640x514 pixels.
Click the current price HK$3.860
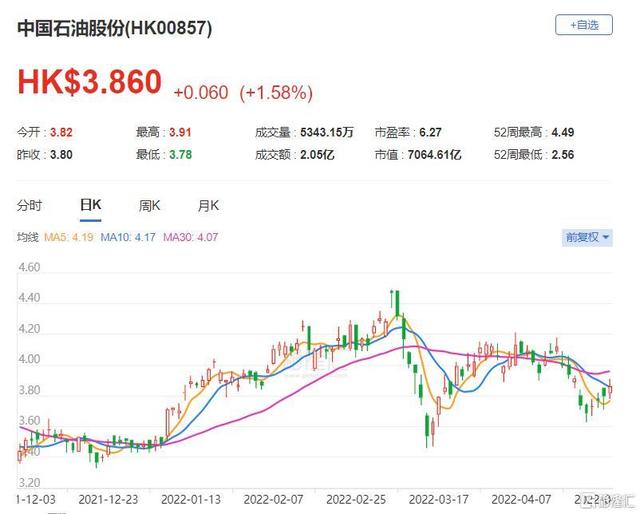[89, 82]
